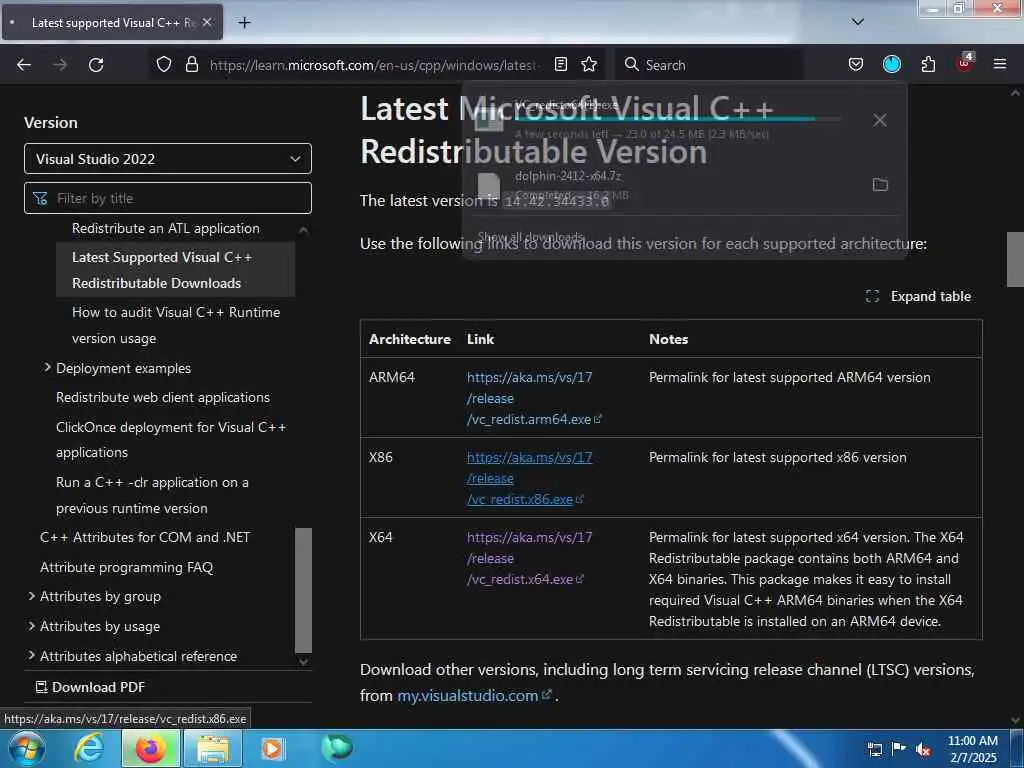The width and height of the screenshot is (1024, 768).
Task: Click the site padlock security icon
Action: point(191,65)
